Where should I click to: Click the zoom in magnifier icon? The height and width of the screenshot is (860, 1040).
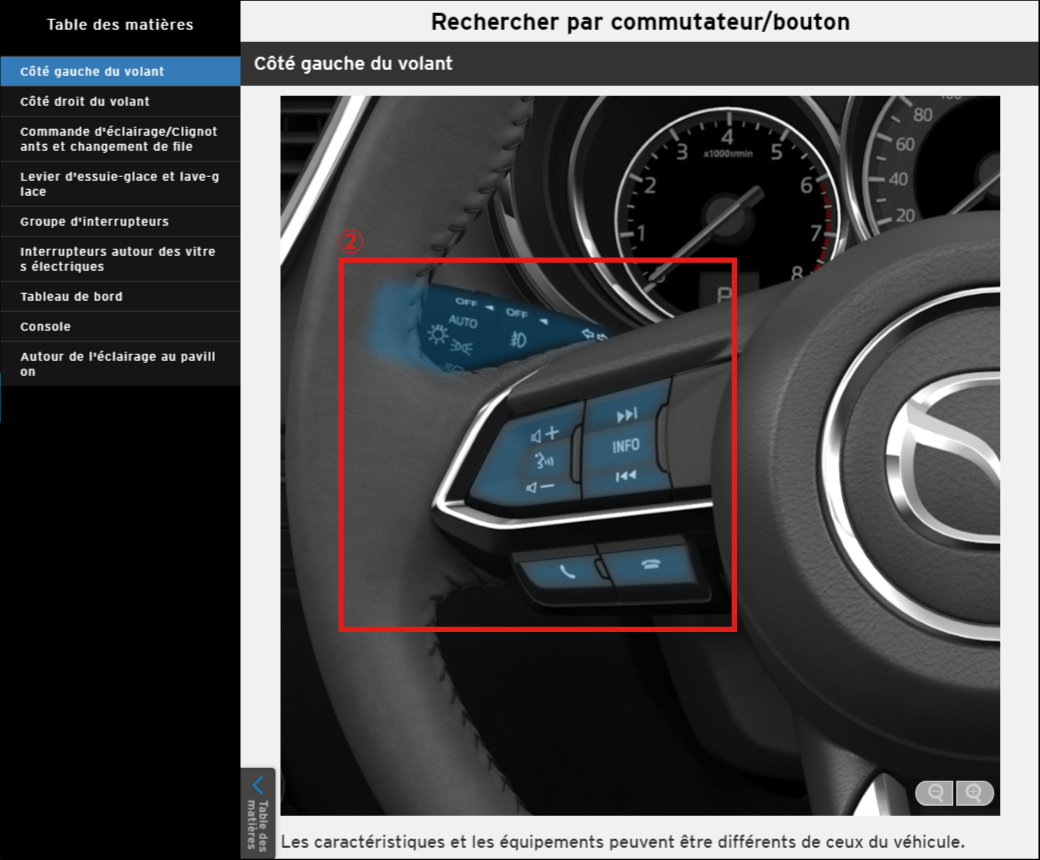pos(974,793)
